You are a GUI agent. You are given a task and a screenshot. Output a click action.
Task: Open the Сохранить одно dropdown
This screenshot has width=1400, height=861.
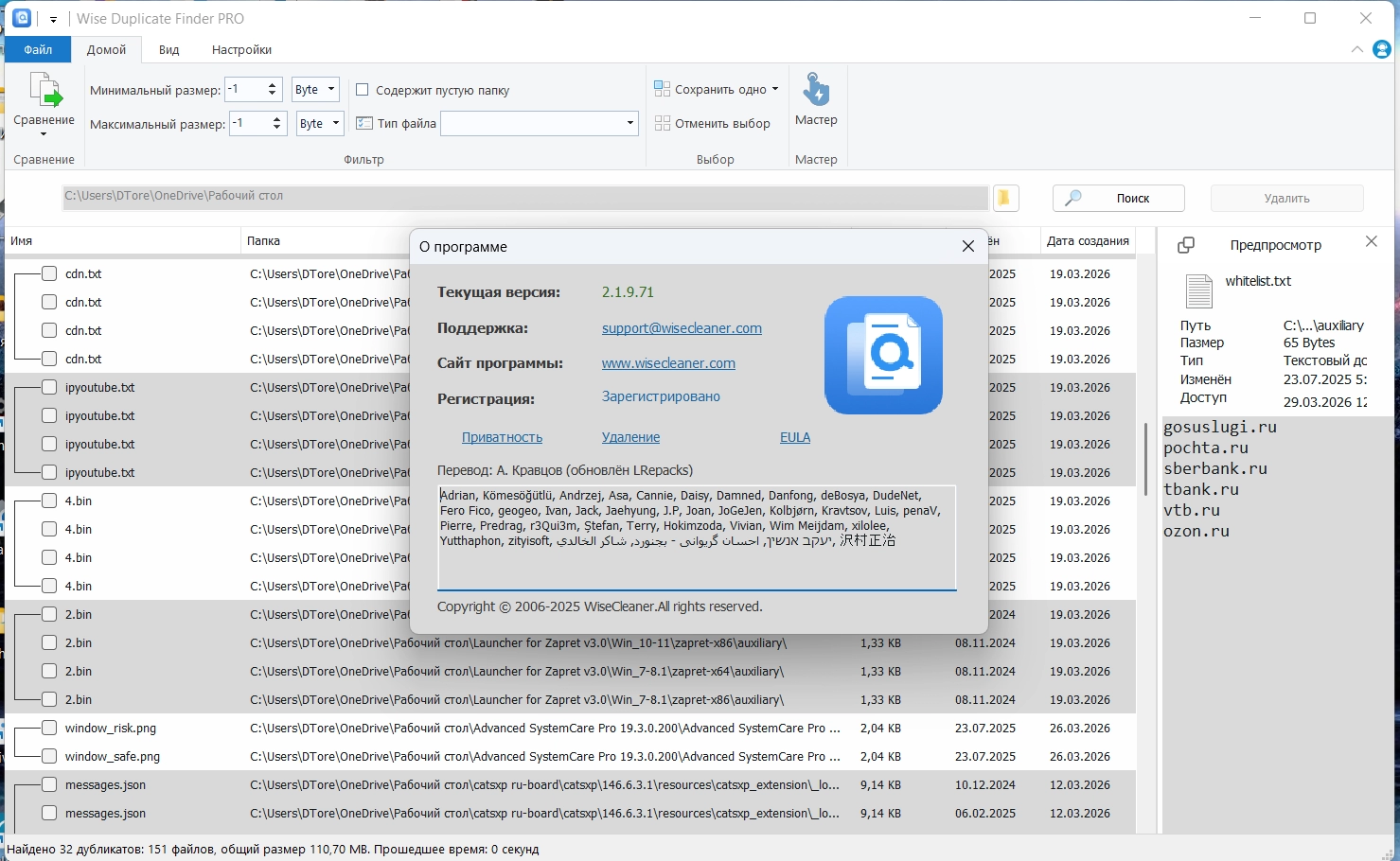coord(774,89)
